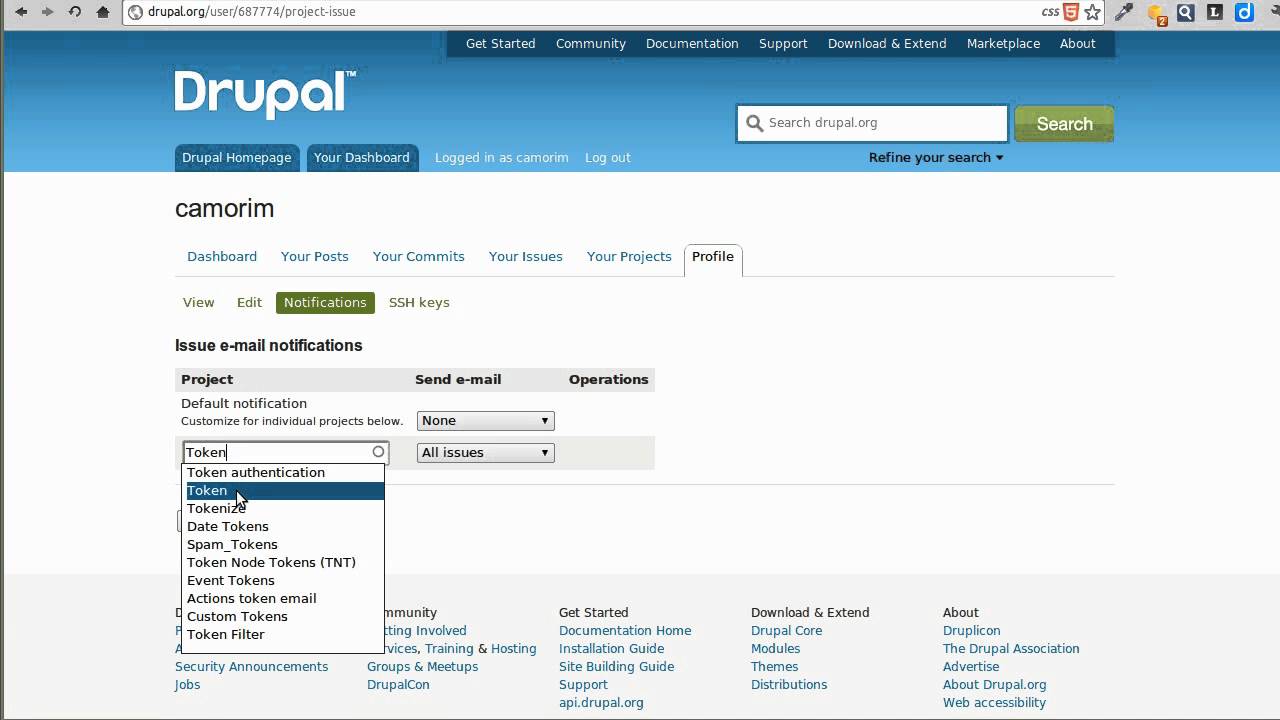Open the Documentation menu item

[692, 44]
